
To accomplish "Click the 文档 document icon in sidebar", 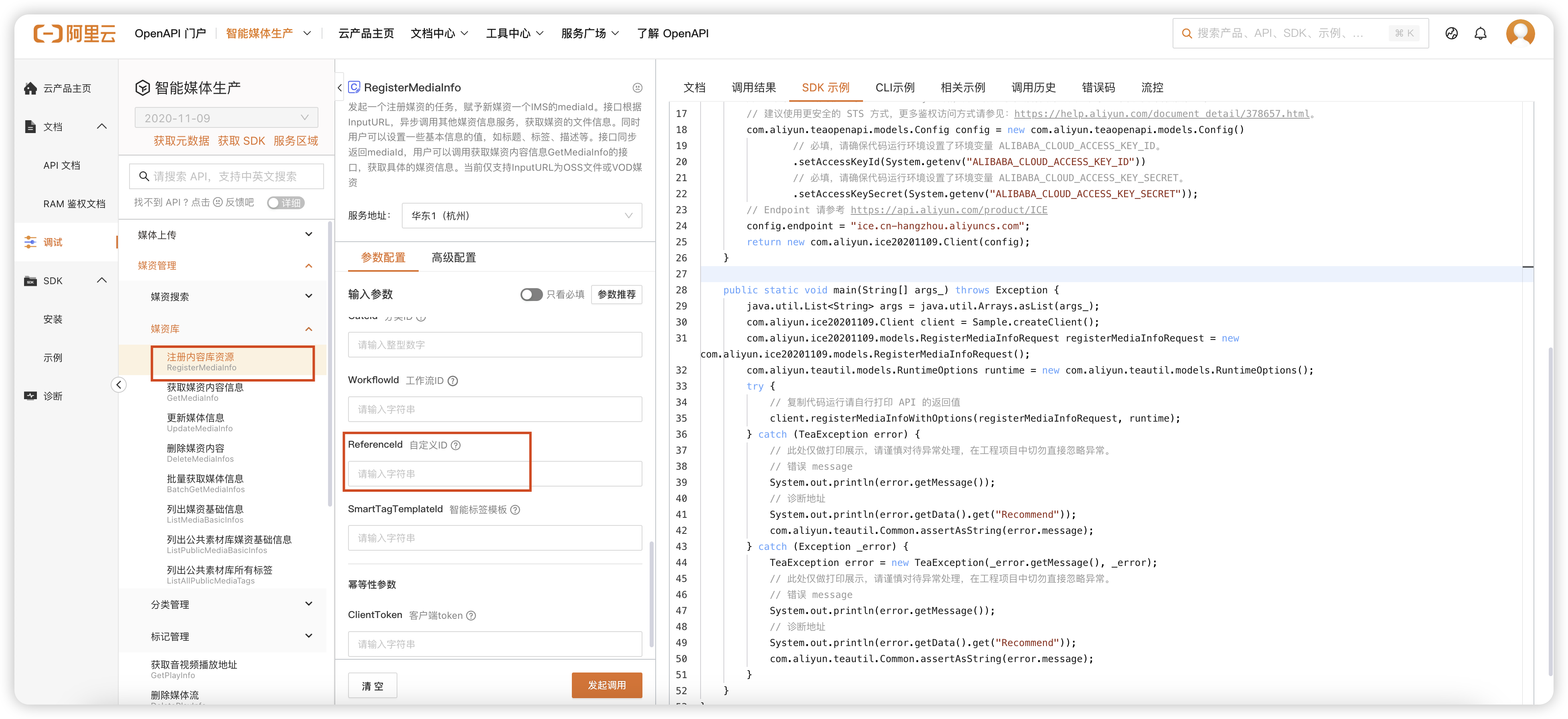I will coord(30,127).
